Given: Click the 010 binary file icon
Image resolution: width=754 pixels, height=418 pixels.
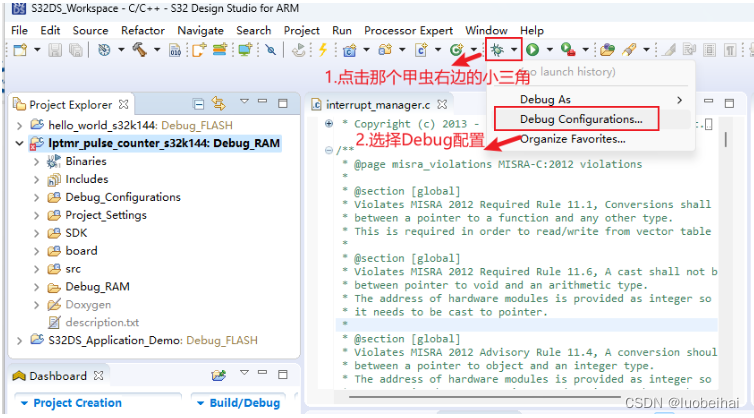Looking at the screenshot, I should (175, 50).
